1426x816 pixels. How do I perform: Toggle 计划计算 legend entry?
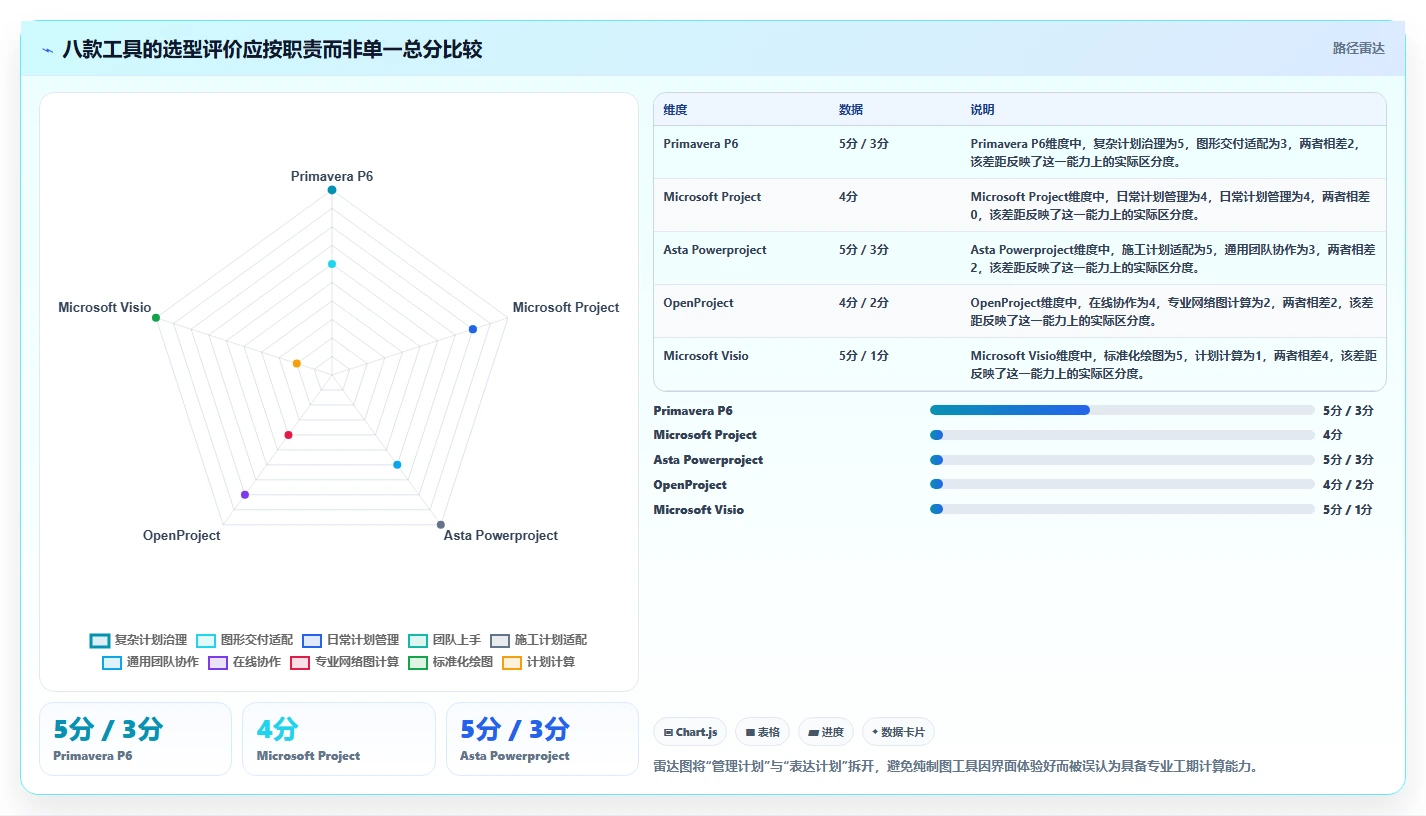click(x=538, y=662)
